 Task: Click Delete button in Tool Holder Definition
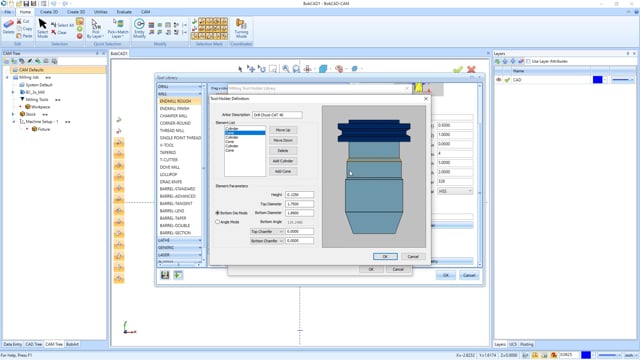[283, 151]
